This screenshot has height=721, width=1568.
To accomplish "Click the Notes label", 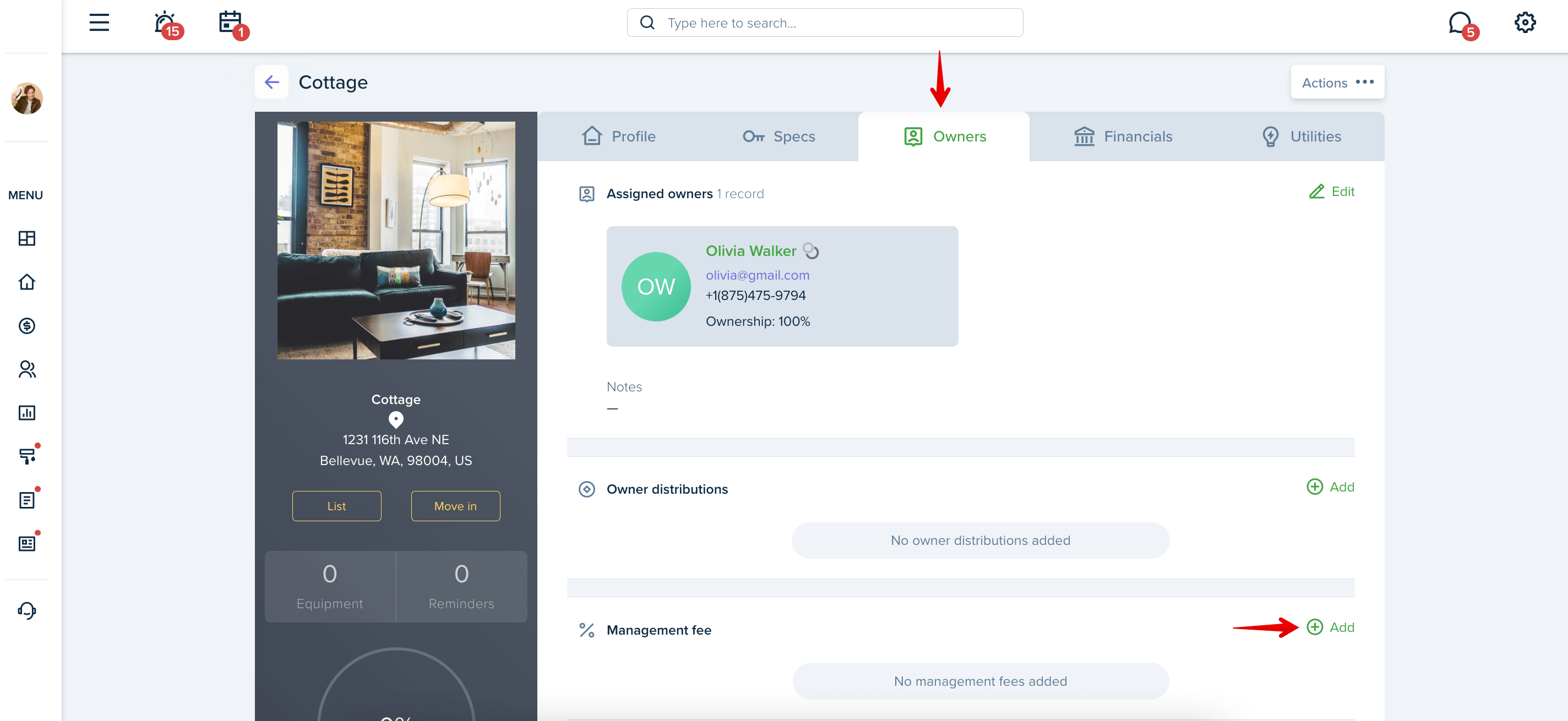I will [624, 387].
